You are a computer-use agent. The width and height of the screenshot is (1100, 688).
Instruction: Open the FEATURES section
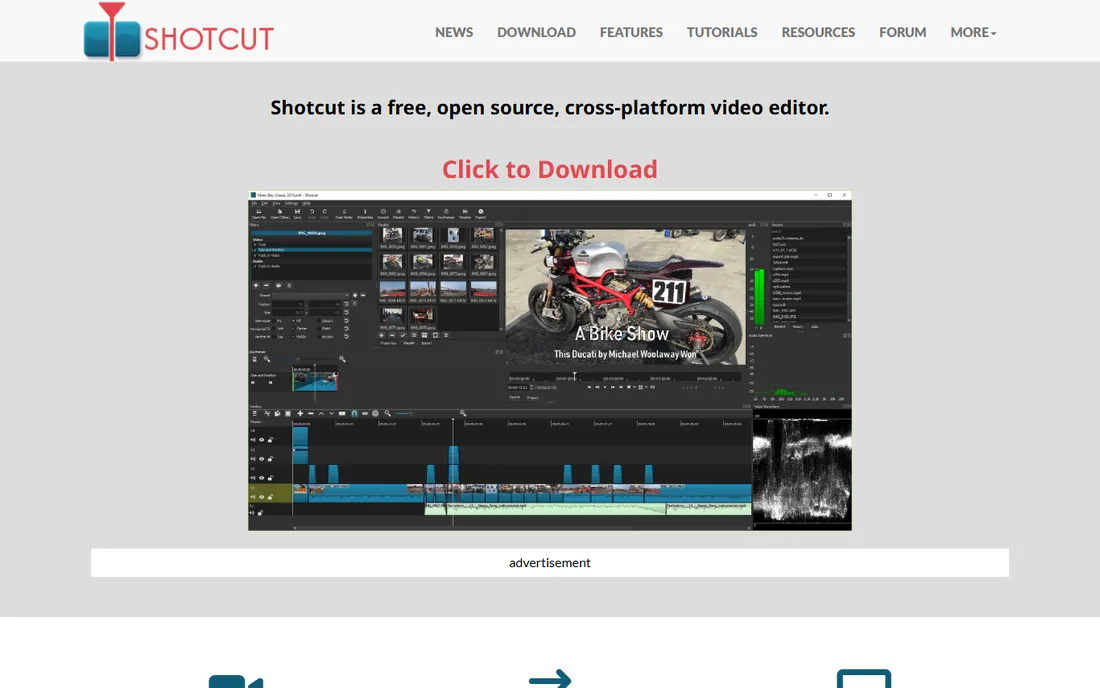631,32
